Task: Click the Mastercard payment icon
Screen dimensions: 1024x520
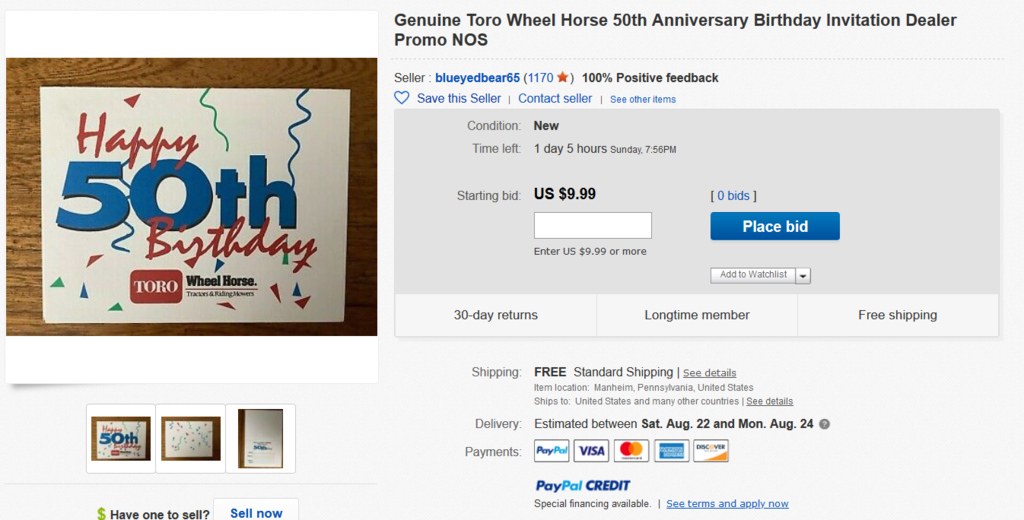Action: point(631,451)
